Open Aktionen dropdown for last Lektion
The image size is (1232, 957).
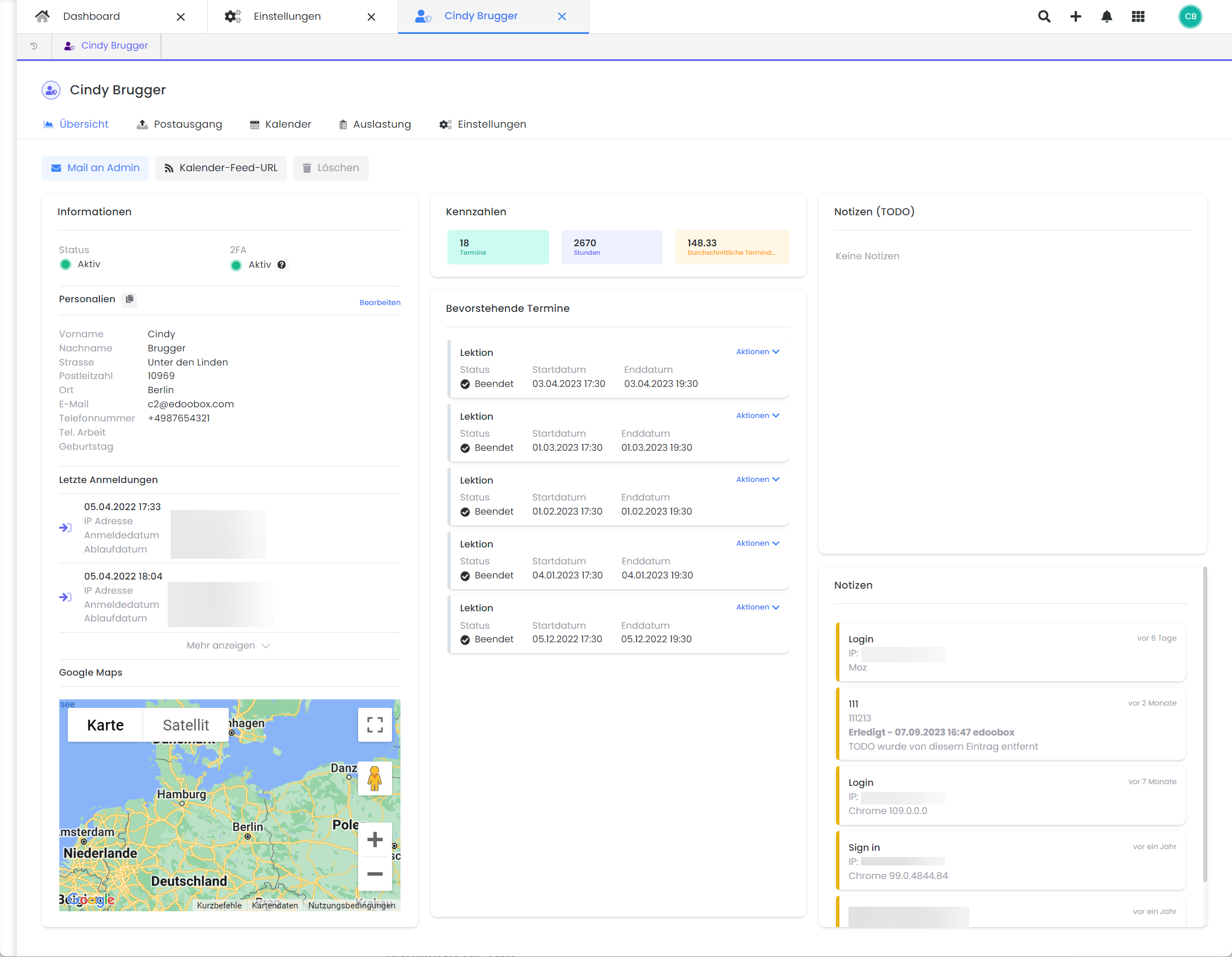758,607
